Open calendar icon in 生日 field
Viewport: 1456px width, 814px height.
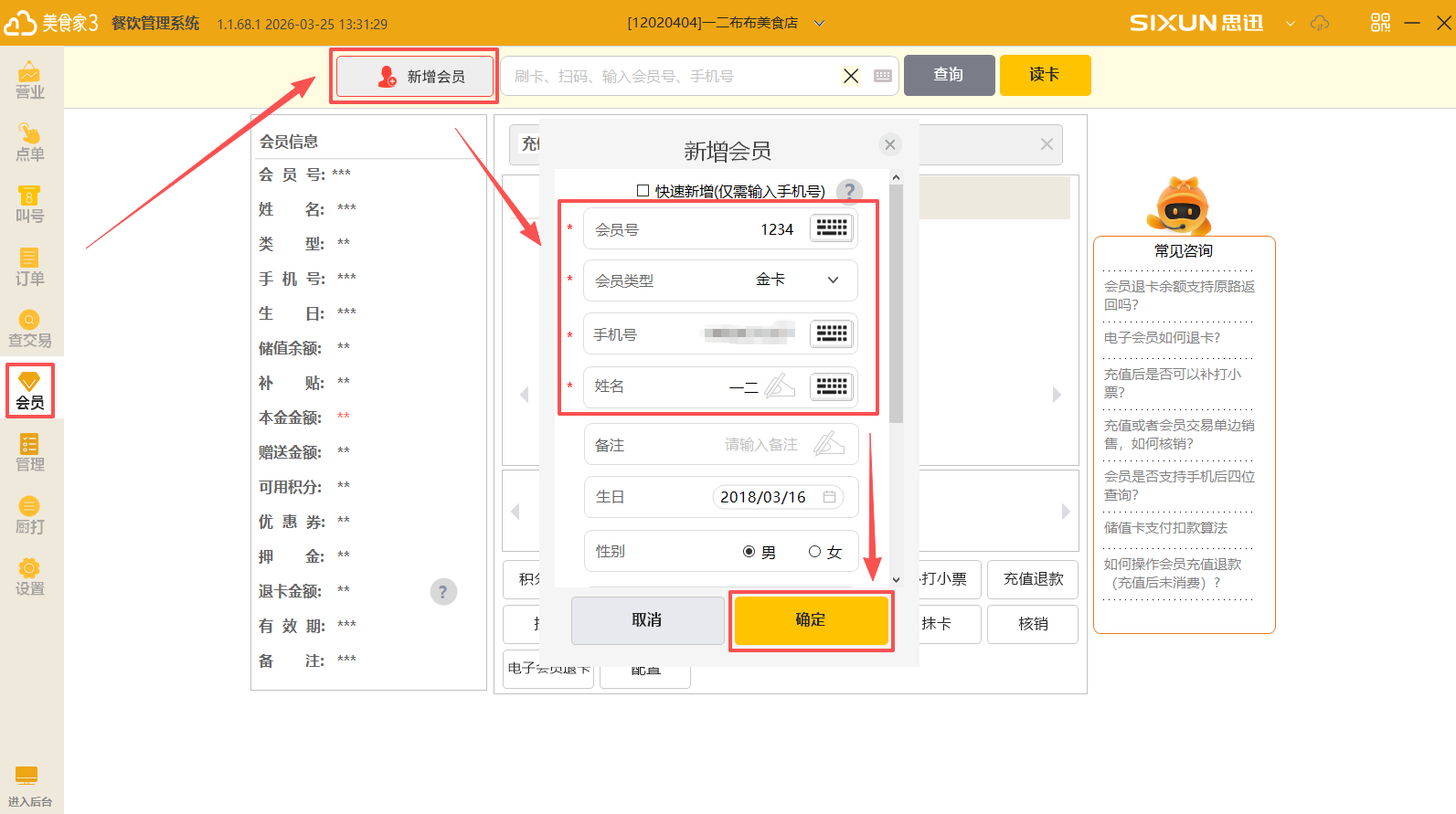(x=829, y=497)
